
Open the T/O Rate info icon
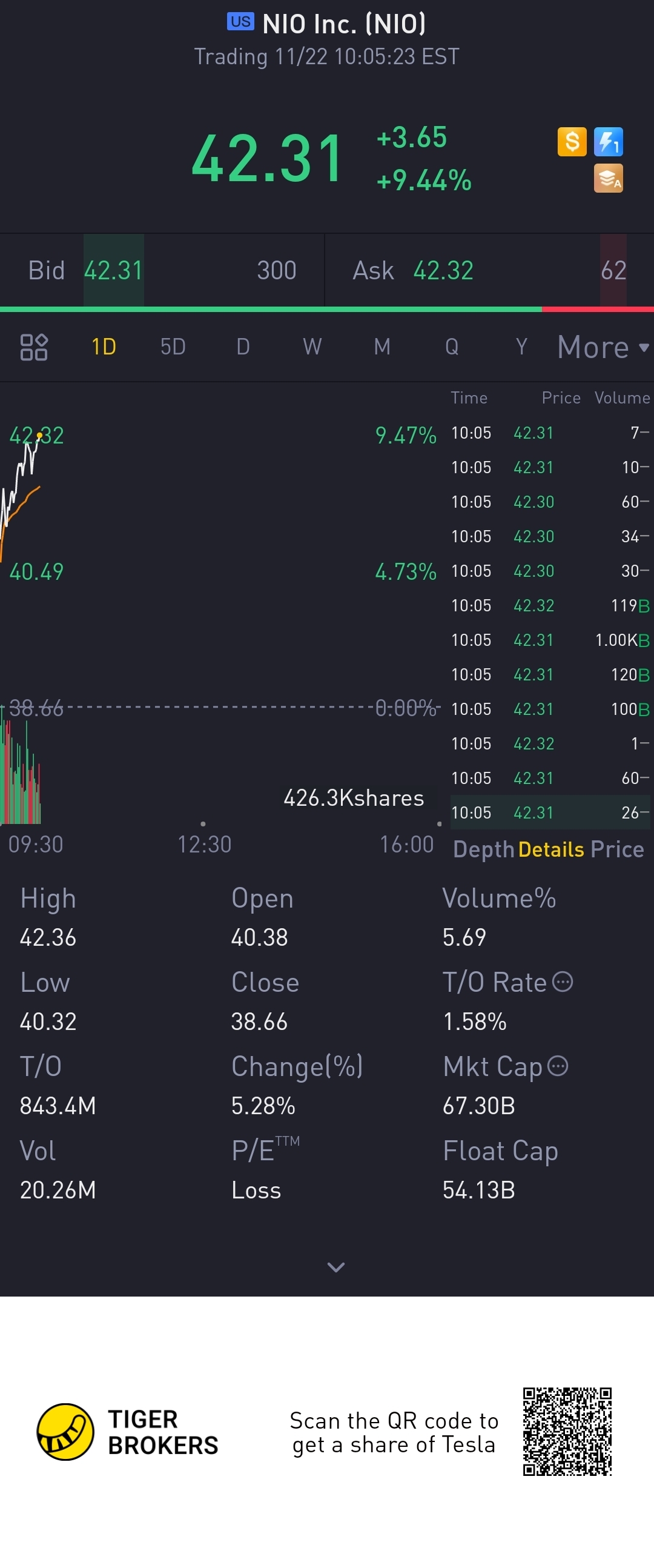pyautogui.click(x=563, y=982)
